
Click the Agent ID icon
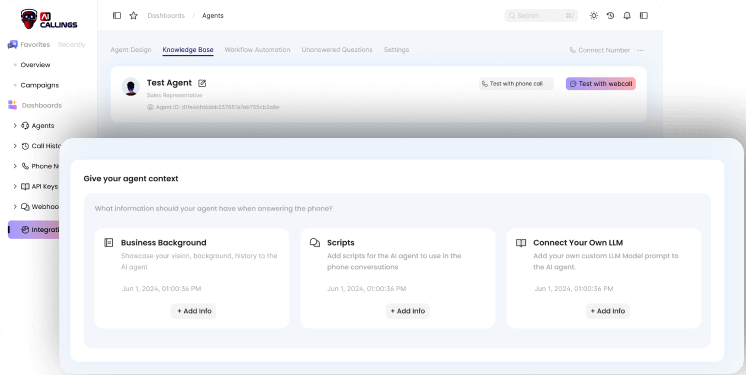click(x=150, y=107)
